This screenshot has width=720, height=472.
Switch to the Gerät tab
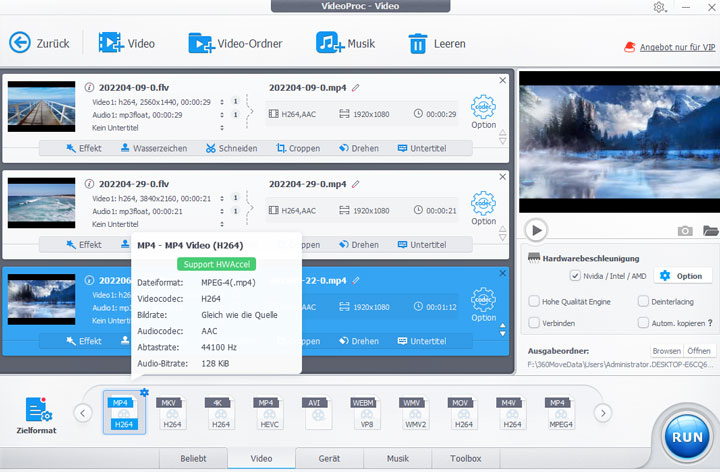pos(328,459)
